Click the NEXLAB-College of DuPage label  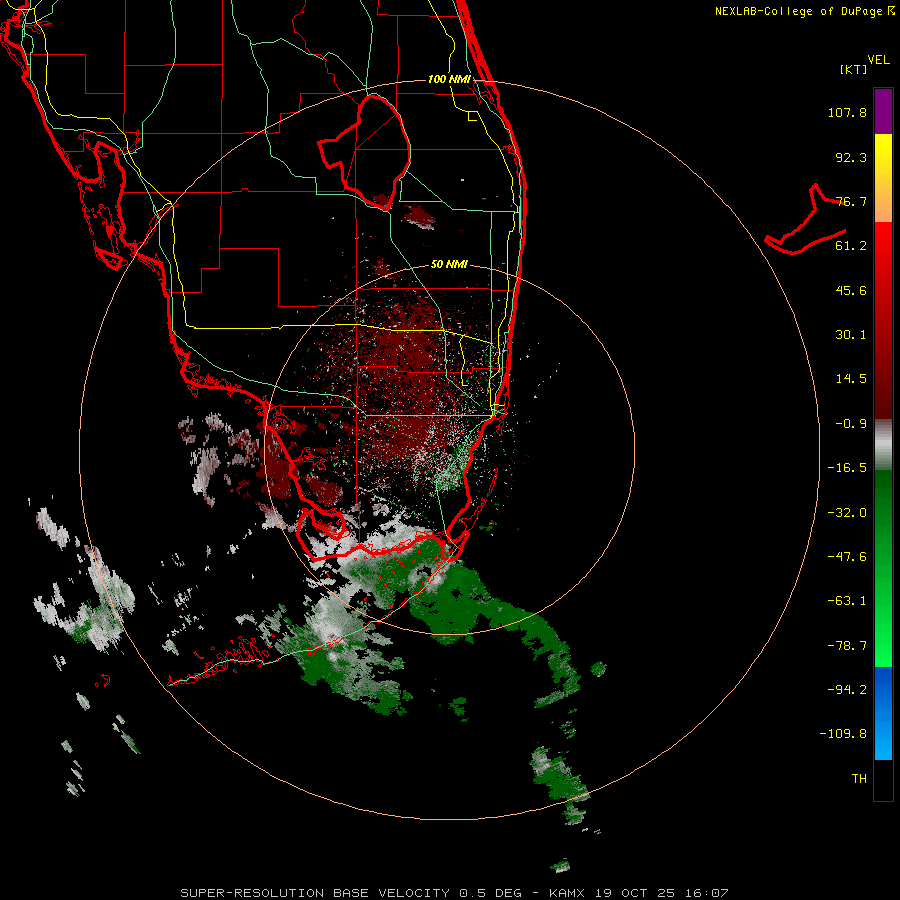click(805, 11)
